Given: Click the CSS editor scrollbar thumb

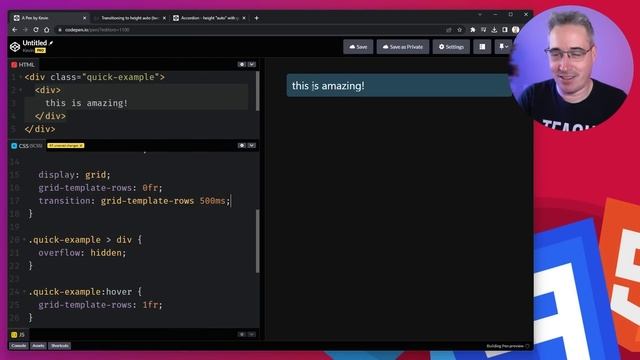Looking at the screenshot, I should tap(258, 241).
